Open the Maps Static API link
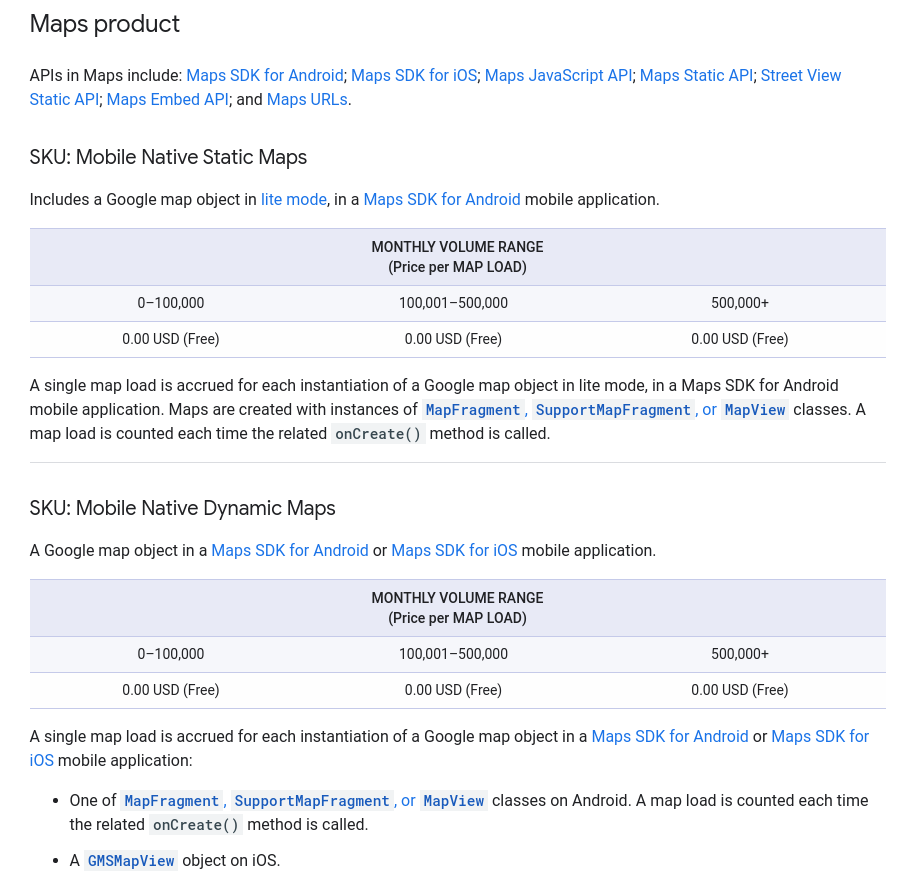Viewport: 911px width, 881px height. (x=696, y=76)
